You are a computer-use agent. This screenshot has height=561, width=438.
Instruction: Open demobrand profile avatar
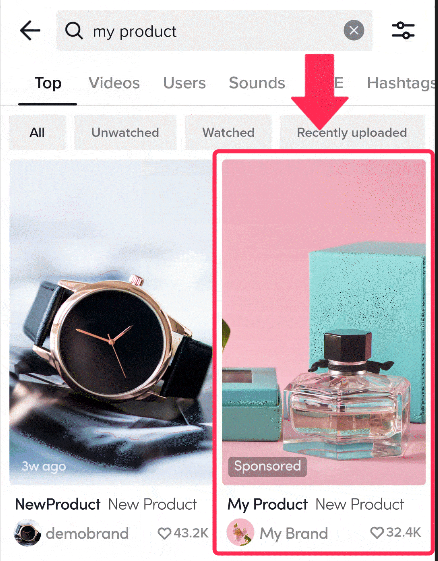tap(27, 533)
